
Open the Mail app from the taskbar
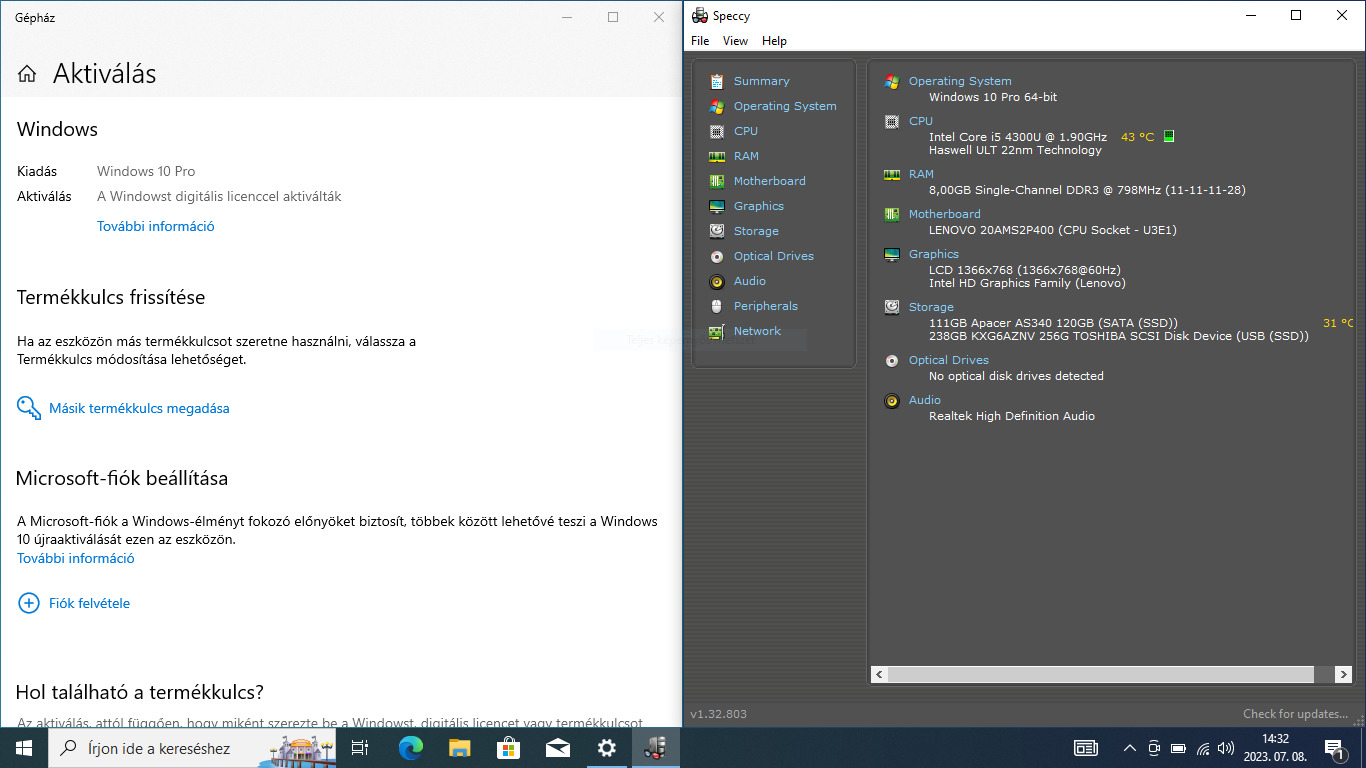(x=557, y=747)
